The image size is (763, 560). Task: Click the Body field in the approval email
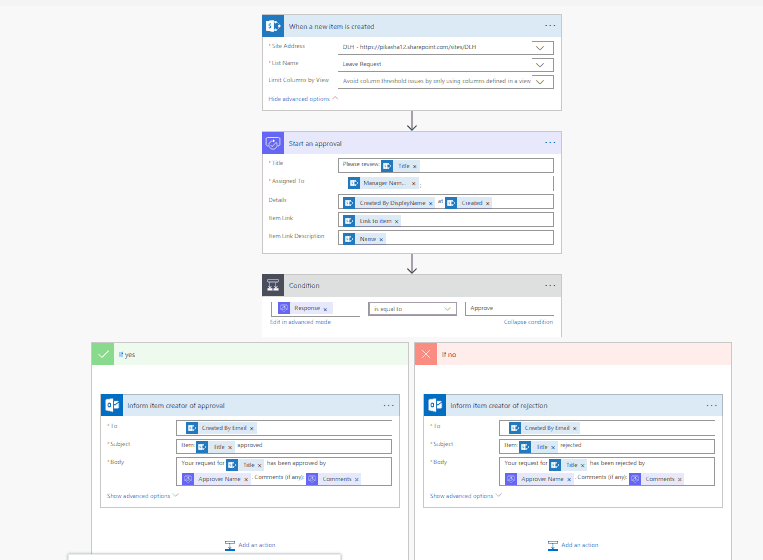284,471
